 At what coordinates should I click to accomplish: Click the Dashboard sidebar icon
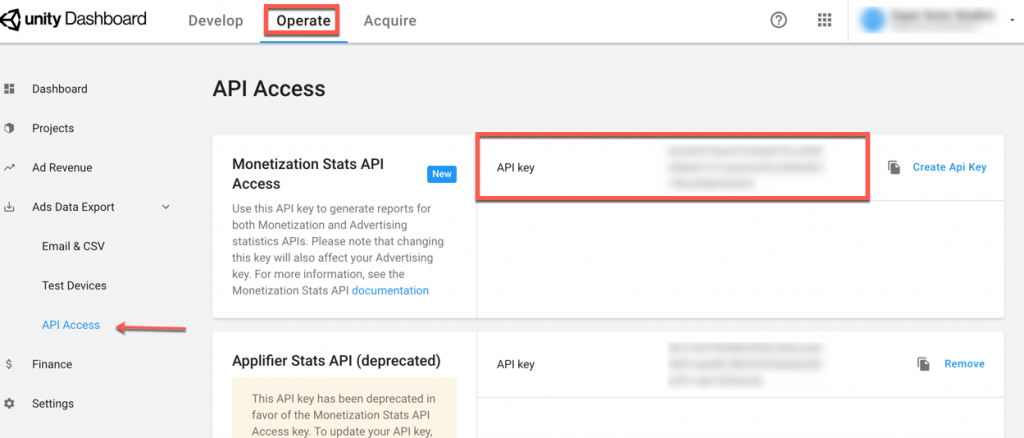pyautogui.click(x=9, y=89)
